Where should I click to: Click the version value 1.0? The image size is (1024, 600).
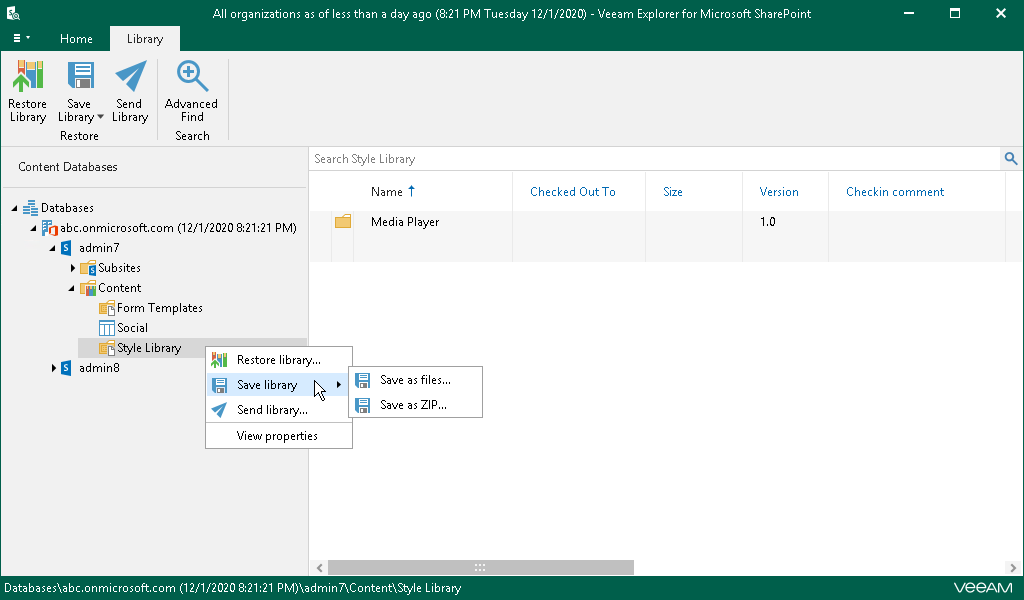767,222
